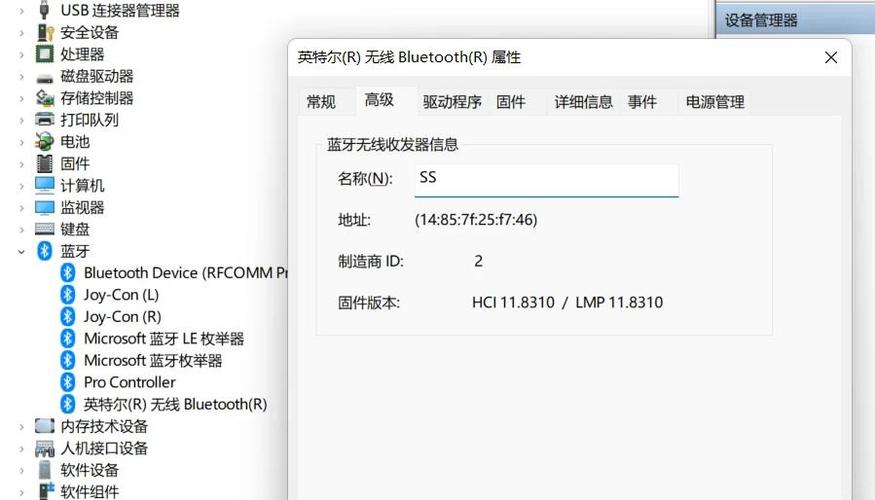Click Bluetooth icon beside Bluetooth Device (RFCOMM)
Screen dimensions: 875x500
(68, 273)
